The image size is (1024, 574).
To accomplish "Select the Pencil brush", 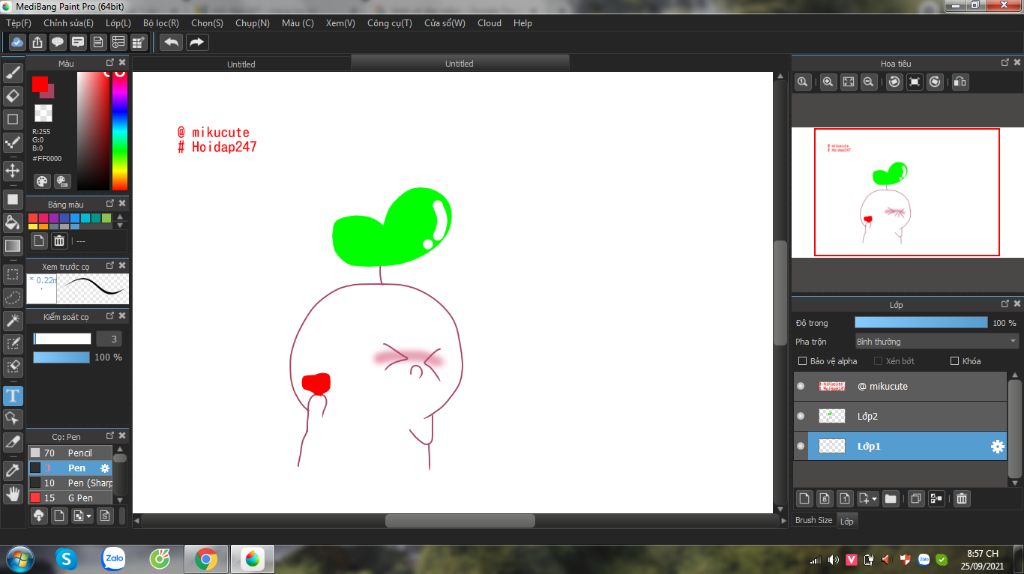I will click(x=71, y=453).
